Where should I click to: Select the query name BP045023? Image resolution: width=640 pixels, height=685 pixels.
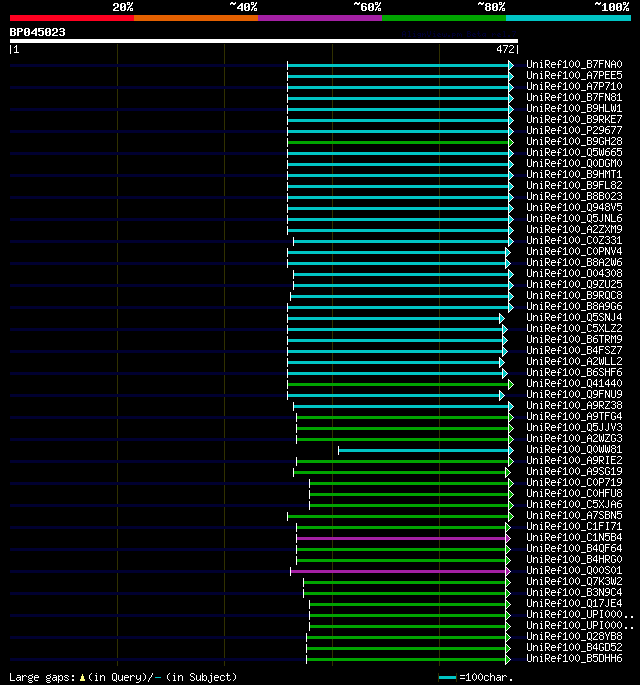coord(38,32)
